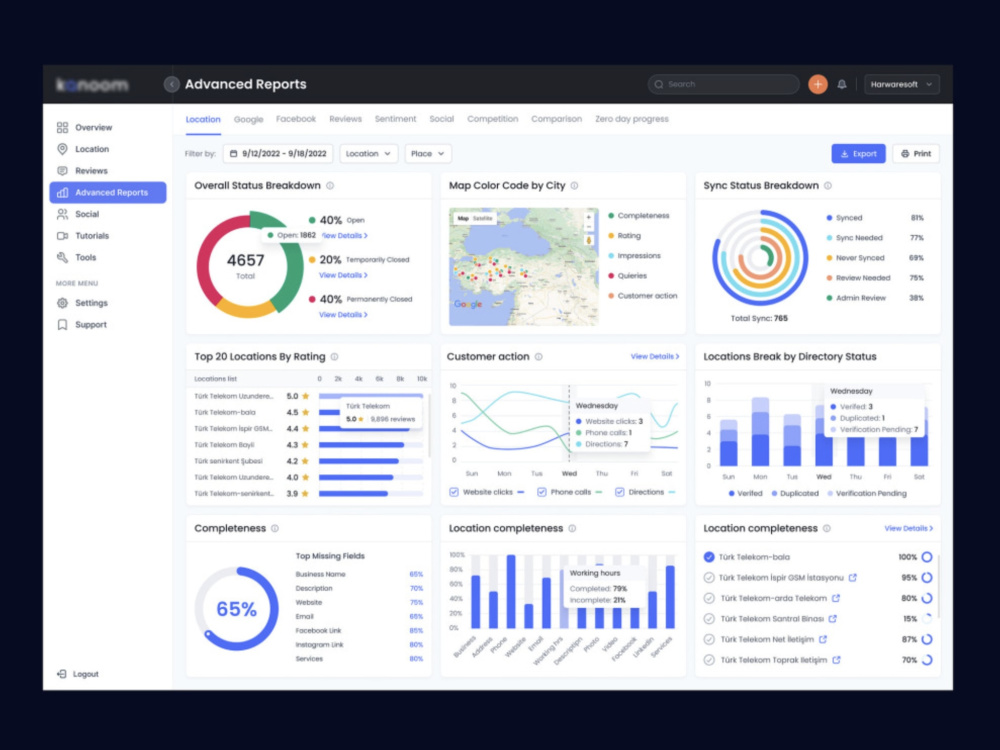Click the Export button

[858, 154]
